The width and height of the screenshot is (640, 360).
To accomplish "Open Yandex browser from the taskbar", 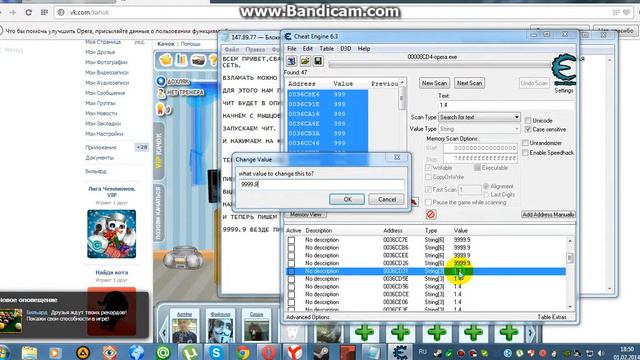I will coord(295,352).
